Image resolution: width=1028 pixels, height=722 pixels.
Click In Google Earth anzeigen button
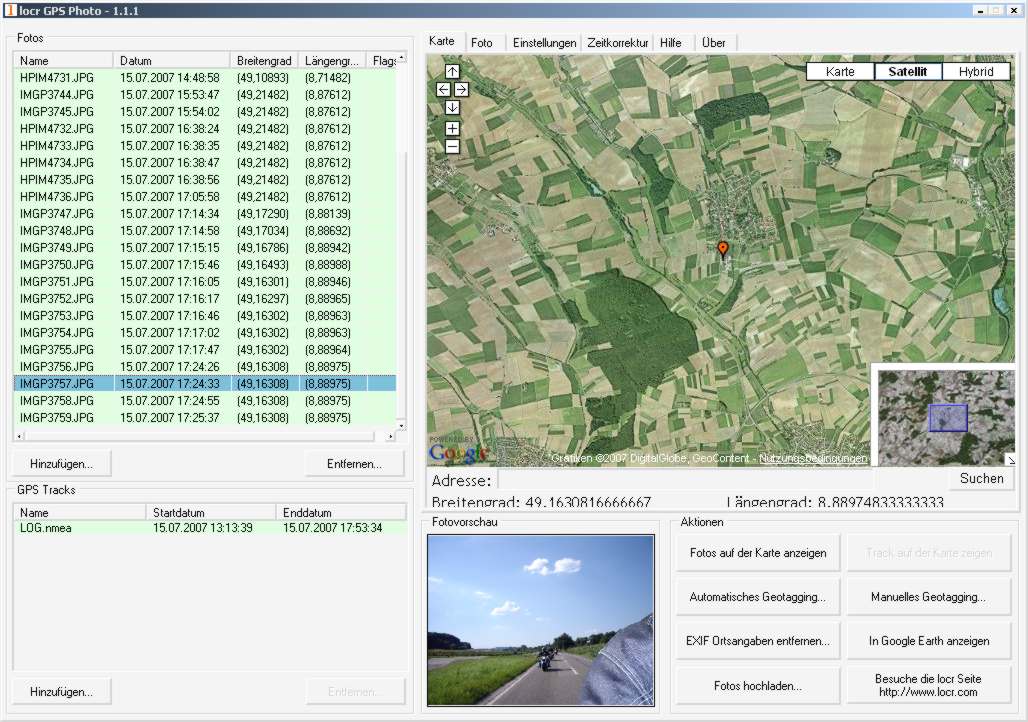928,641
